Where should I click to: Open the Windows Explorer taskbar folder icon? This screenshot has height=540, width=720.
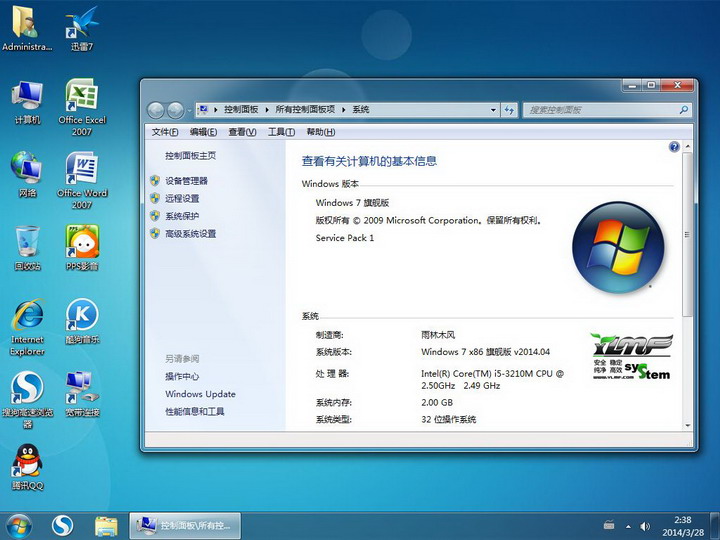click(x=106, y=526)
